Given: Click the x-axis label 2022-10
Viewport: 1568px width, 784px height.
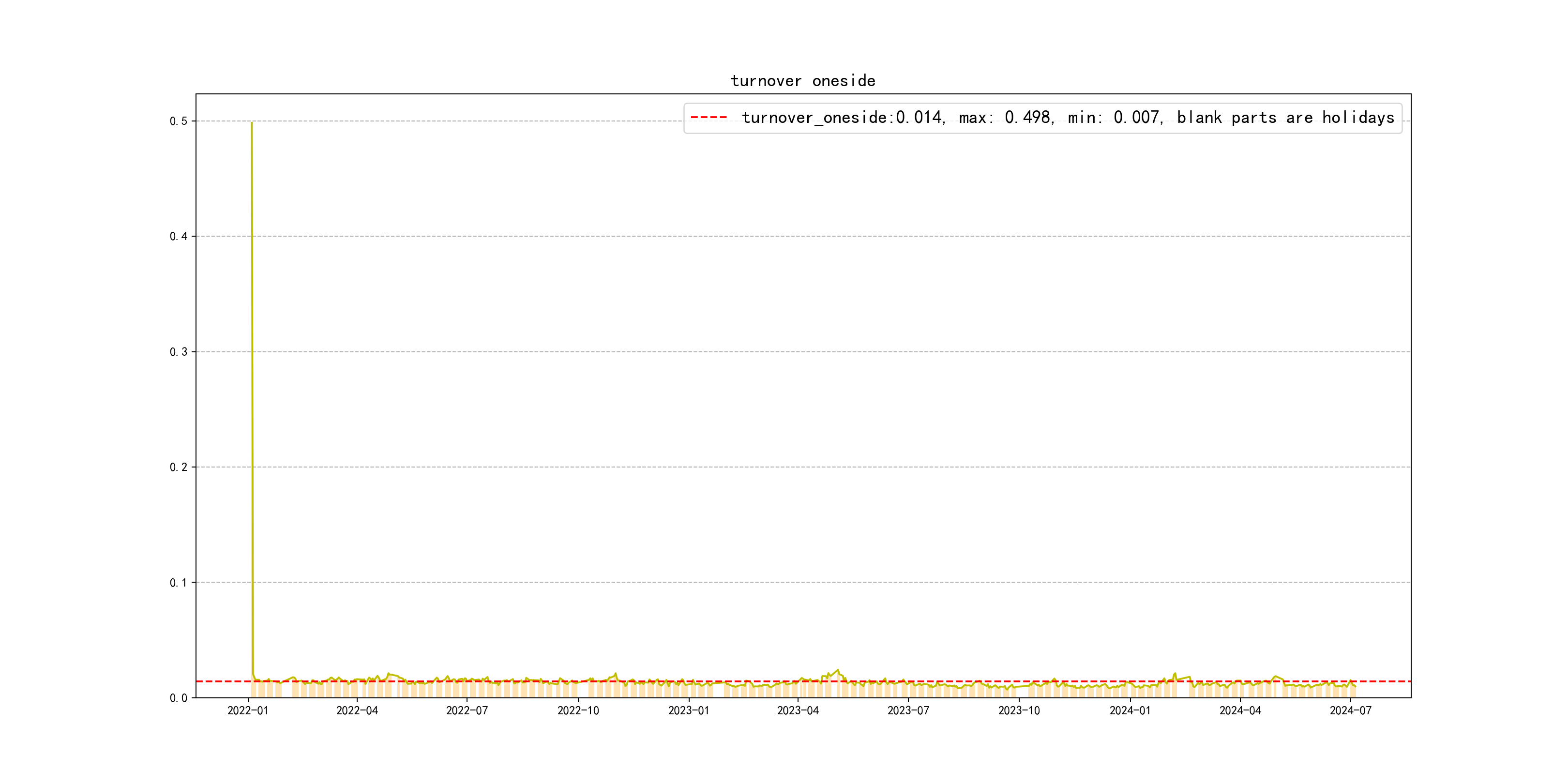Looking at the screenshot, I should 578,710.
